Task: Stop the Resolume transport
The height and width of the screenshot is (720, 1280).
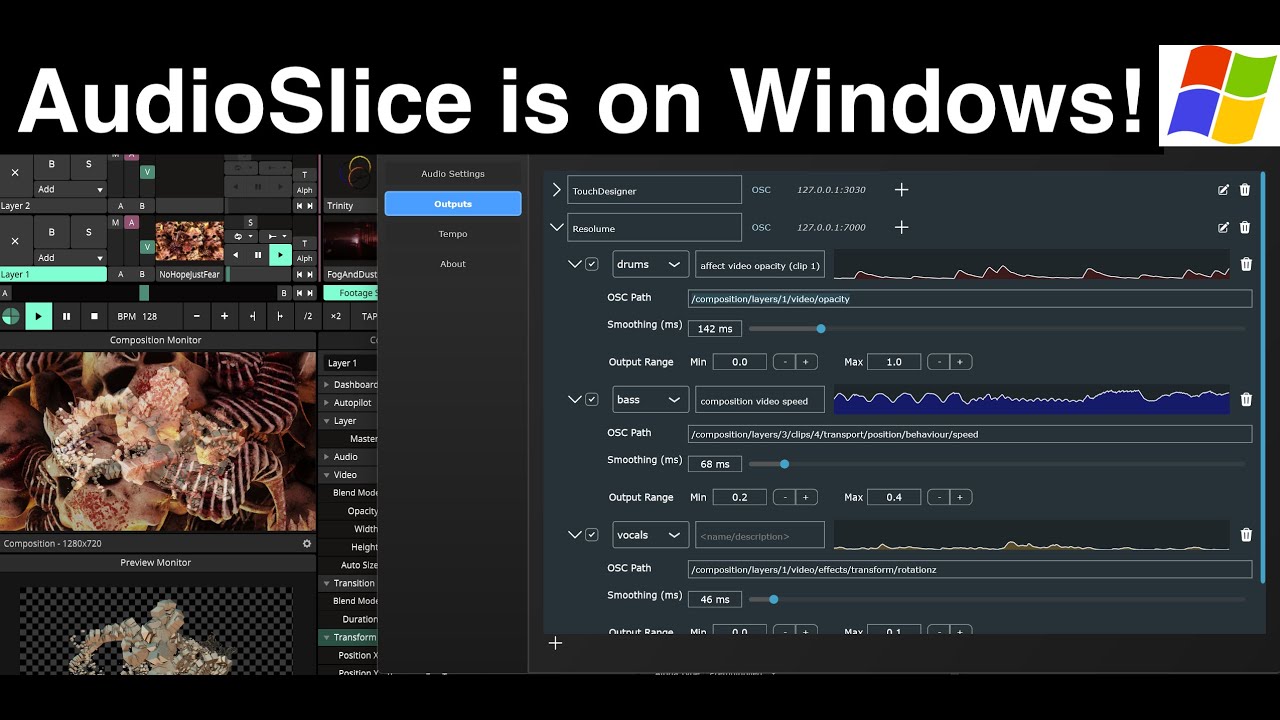Action: (94, 316)
